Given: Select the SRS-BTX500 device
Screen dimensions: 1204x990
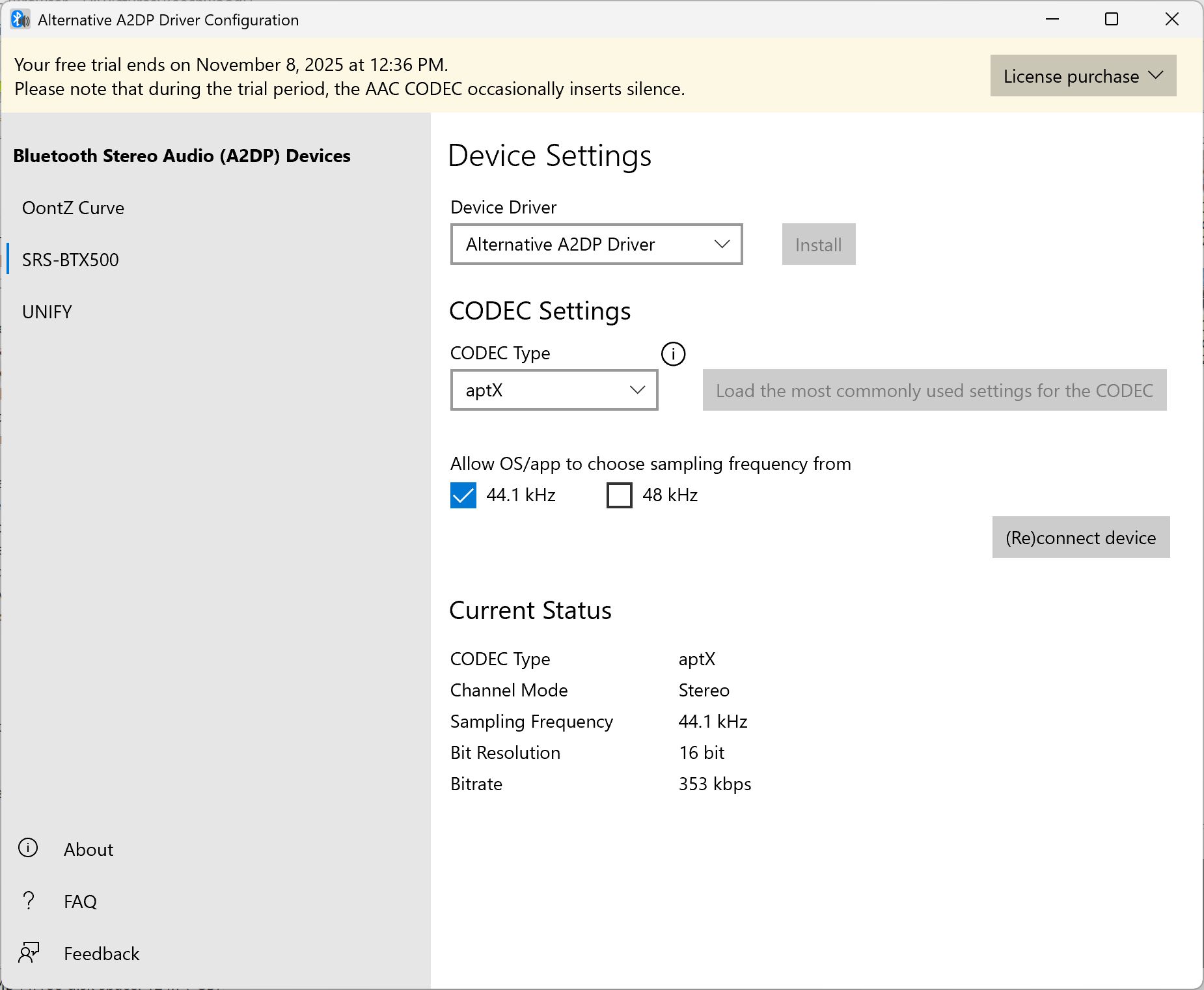Looking at the screenshot, I should tap(70, 260).
